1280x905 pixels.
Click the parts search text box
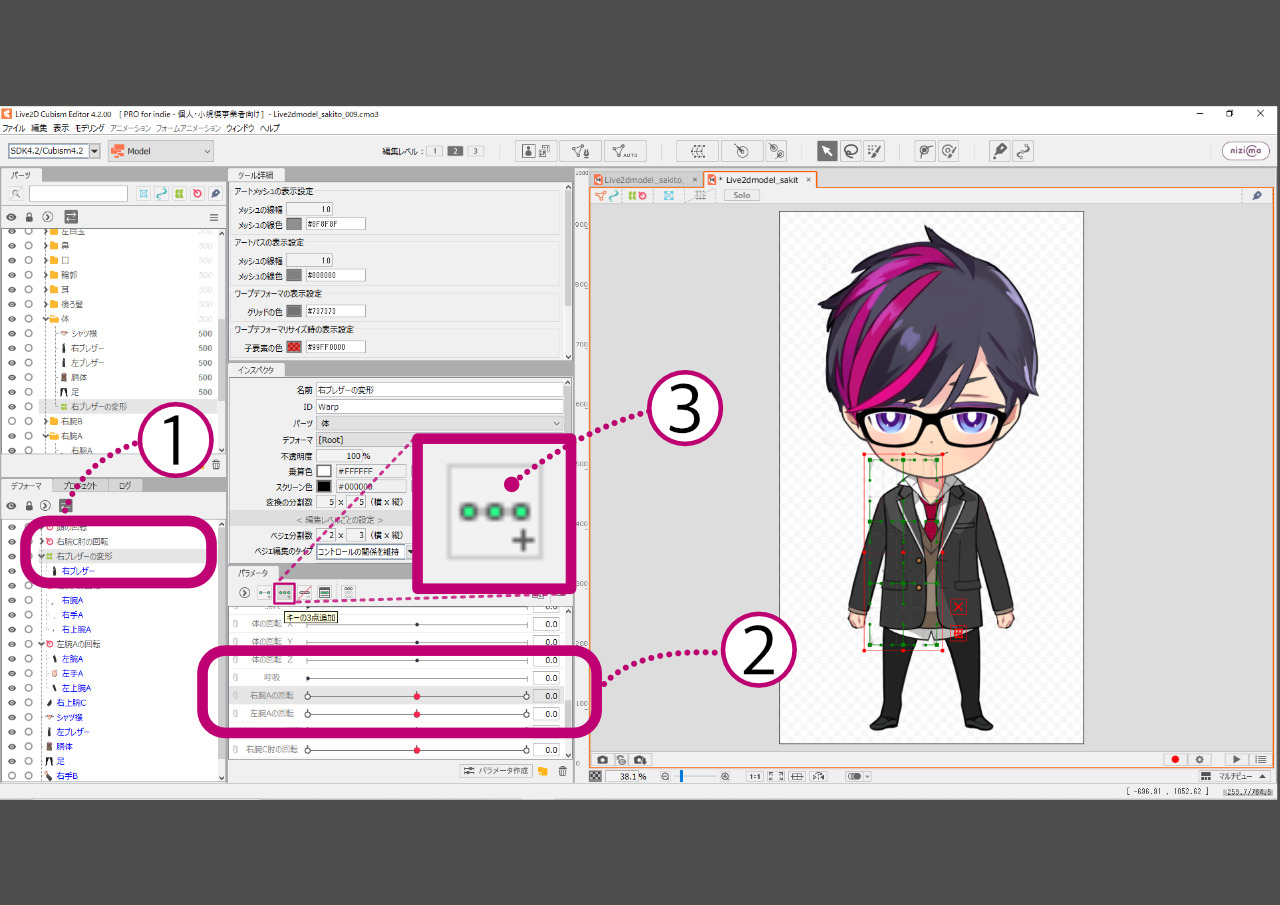[78, 193]
